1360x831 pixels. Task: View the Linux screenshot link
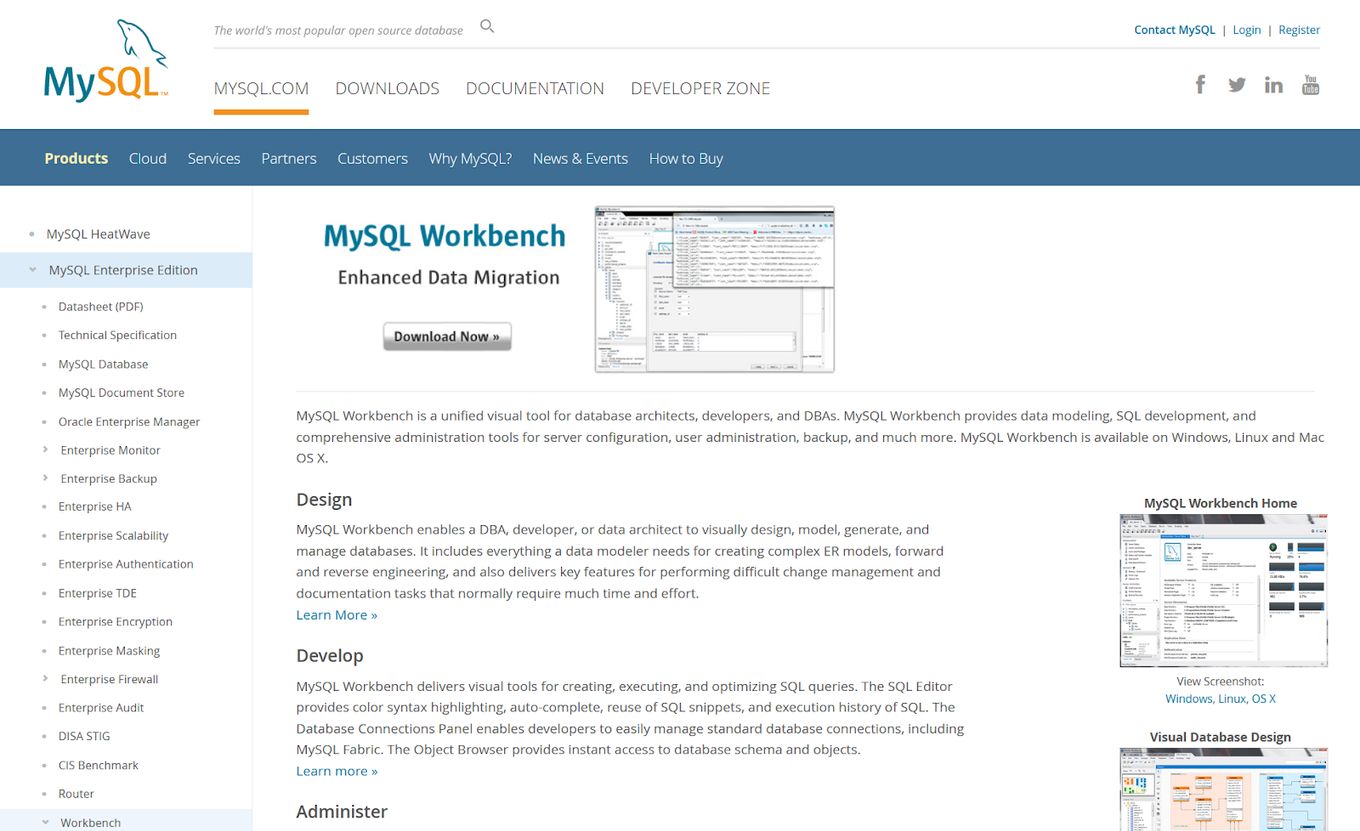coord(1231,699)
